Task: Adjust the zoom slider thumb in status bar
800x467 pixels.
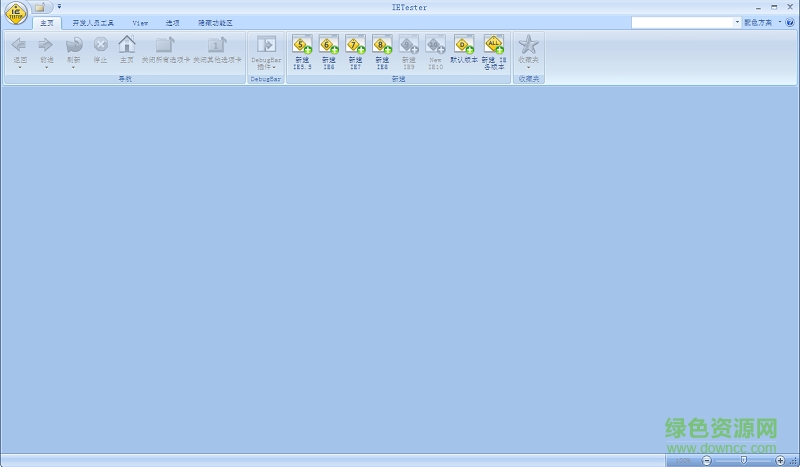Action: 743,460
